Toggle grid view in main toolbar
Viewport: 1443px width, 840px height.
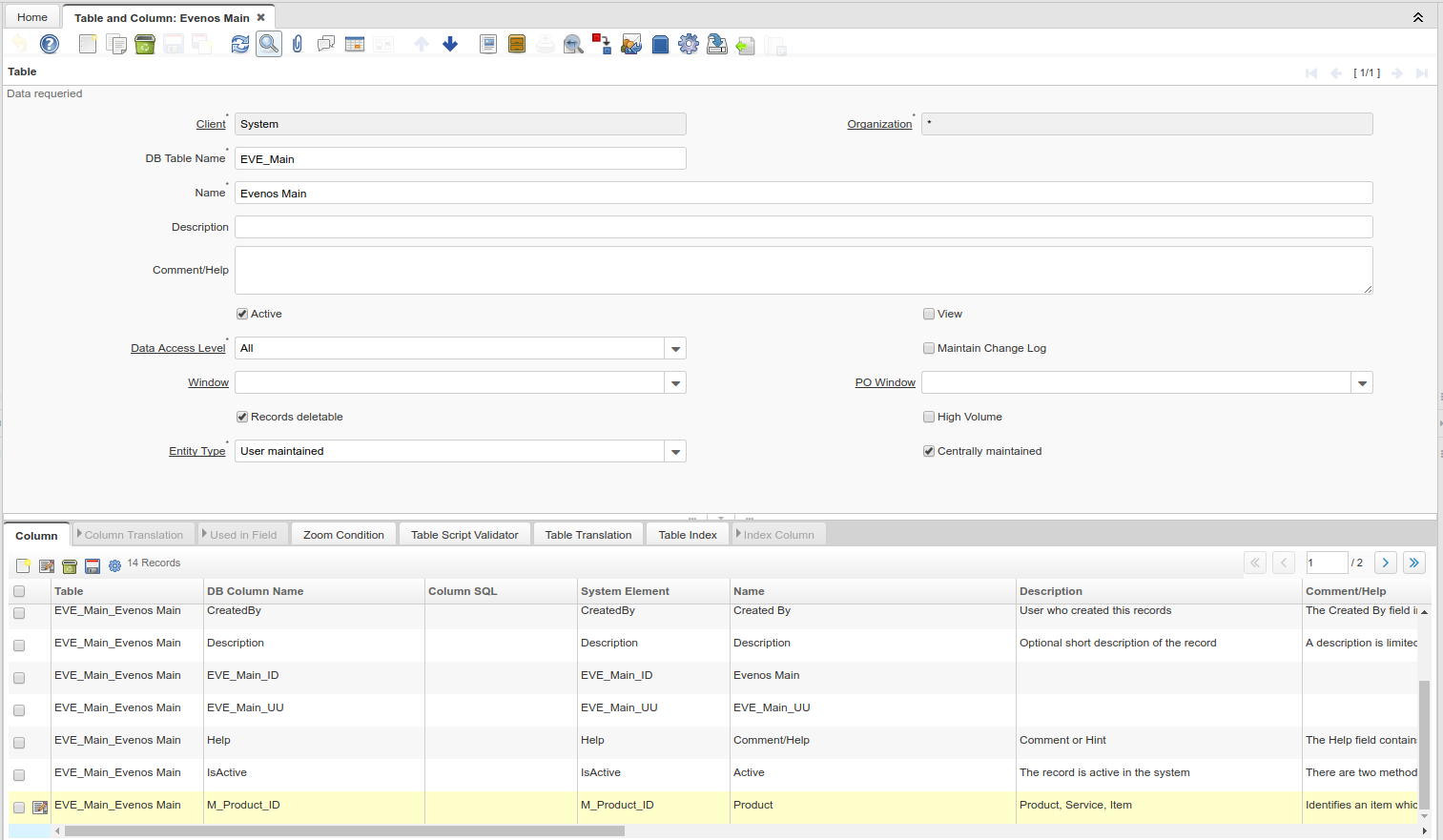coord(355,44)
